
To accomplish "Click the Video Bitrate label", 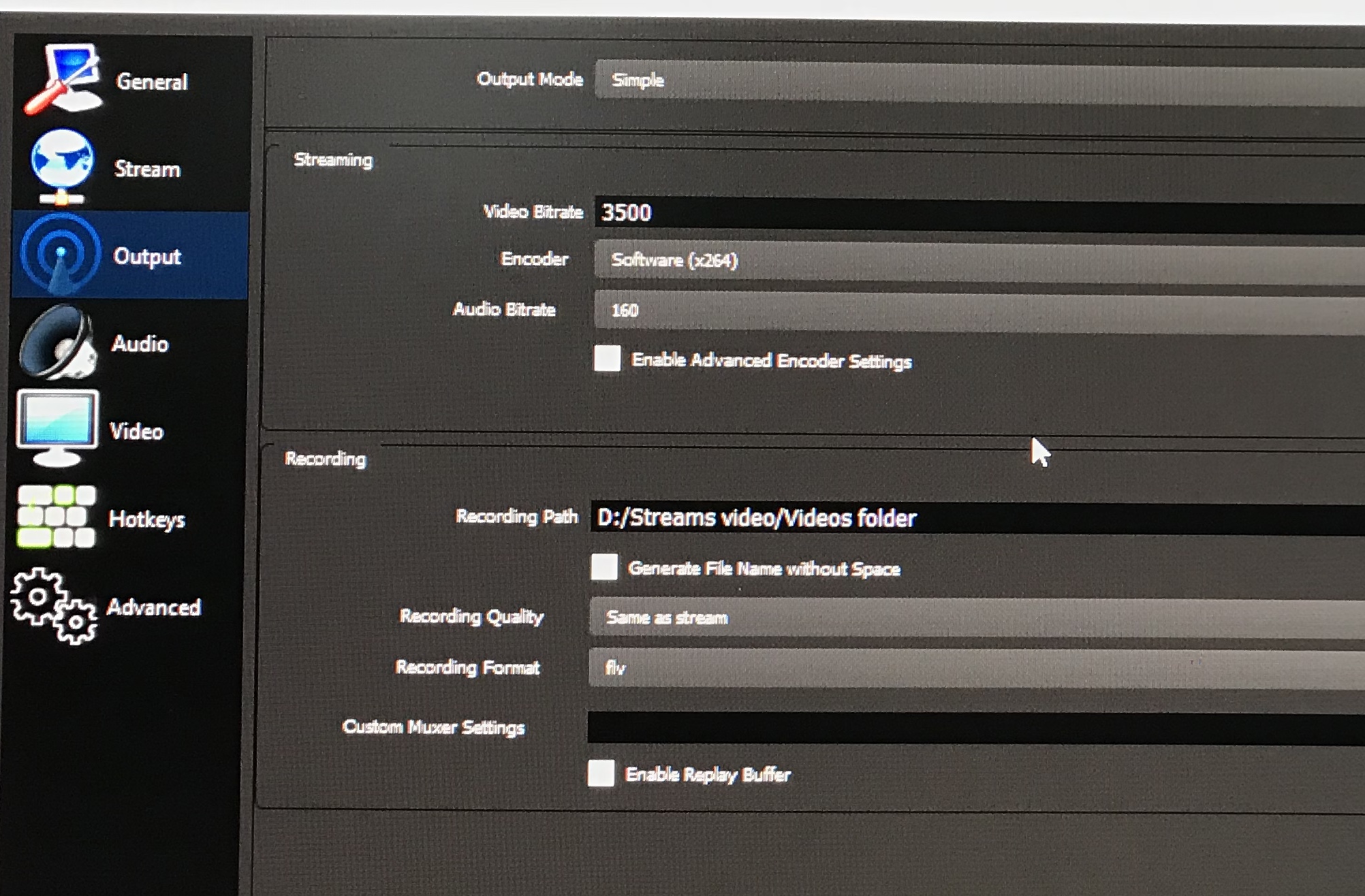I will click(533, 212).
